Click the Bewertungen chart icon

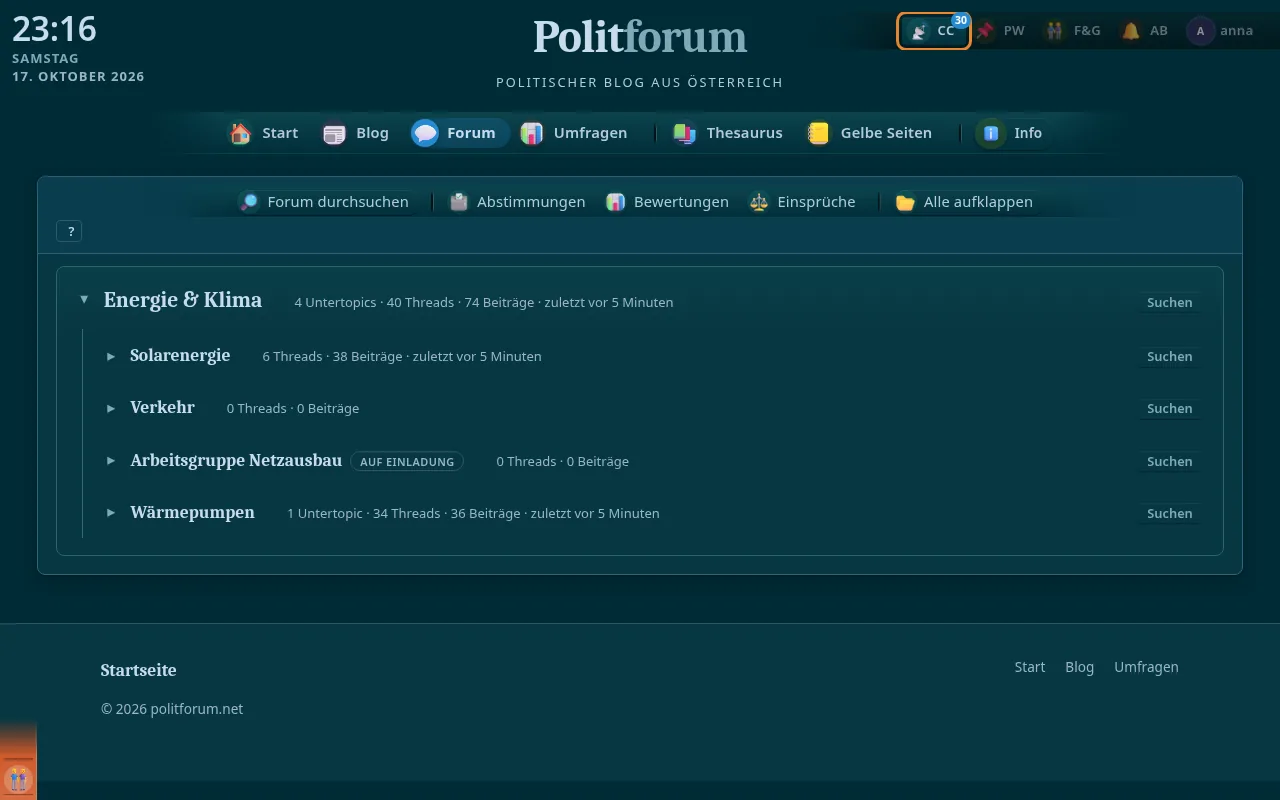click(616, 202)
